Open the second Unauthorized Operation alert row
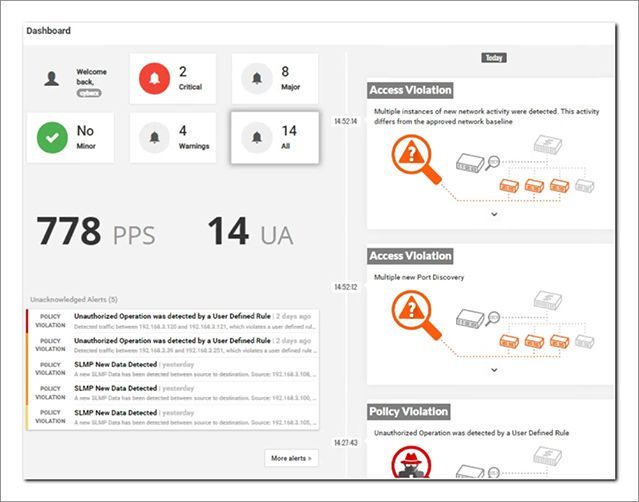 pyautogui.click(x=172, y=344)
